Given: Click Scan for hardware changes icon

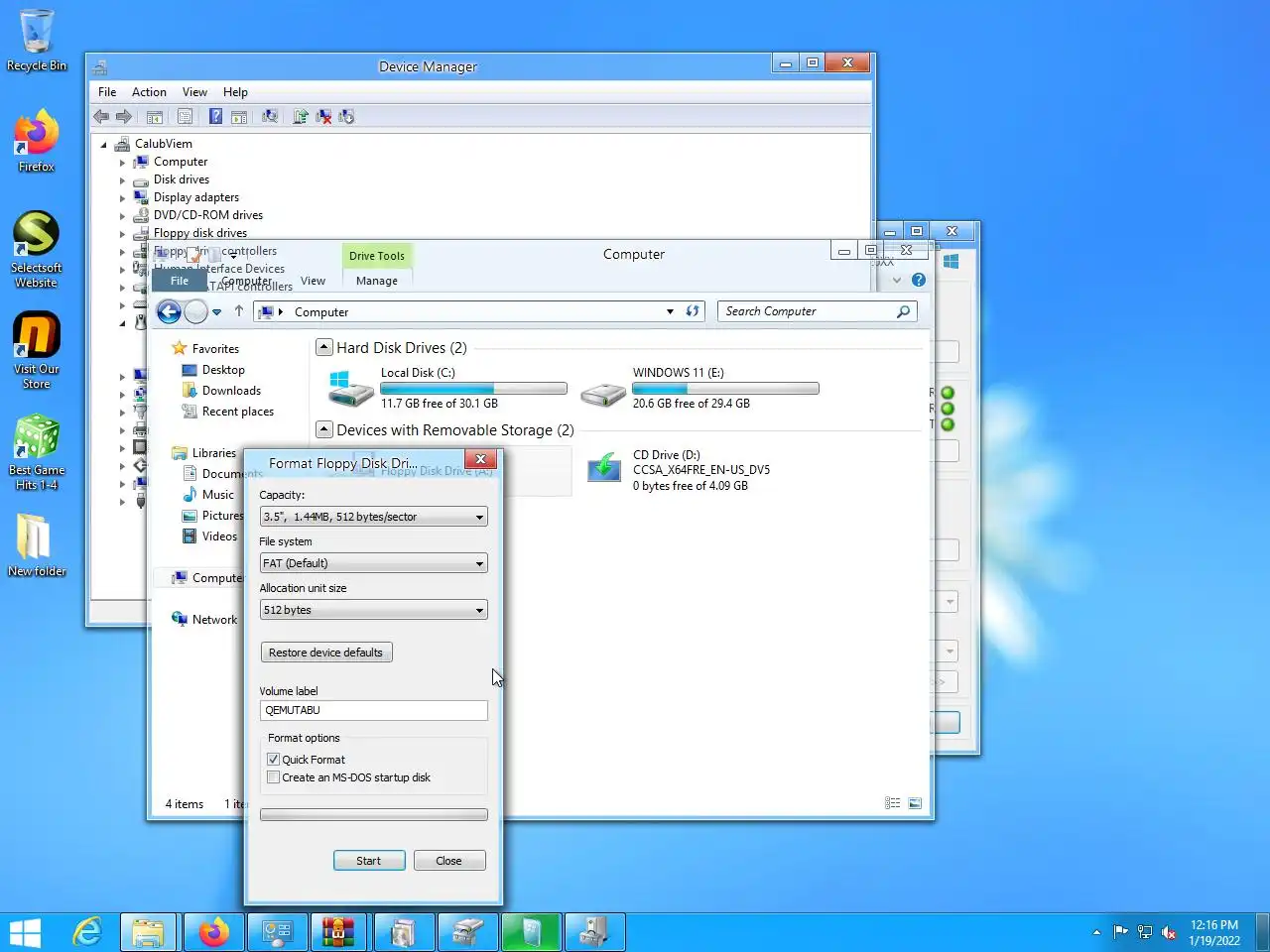Looking at the screenshot, I should pyautogui.click(x=270, y=117).
